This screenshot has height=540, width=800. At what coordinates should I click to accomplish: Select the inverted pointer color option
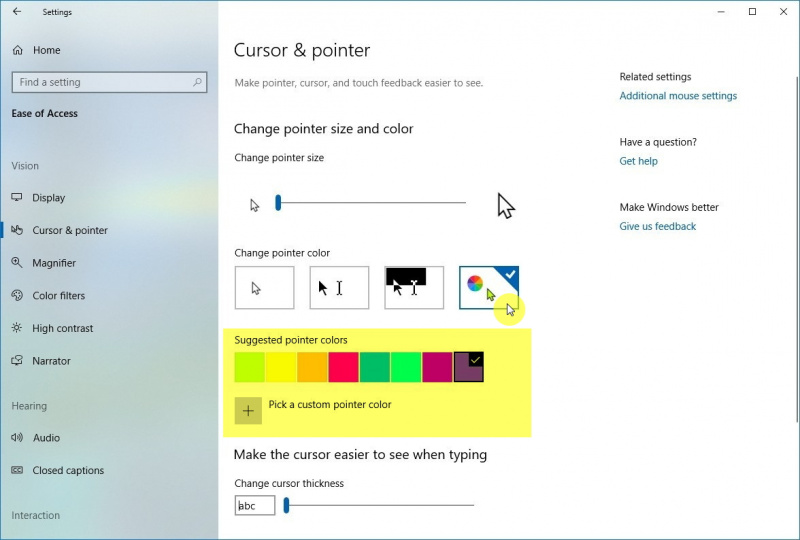tap(414, 287)
